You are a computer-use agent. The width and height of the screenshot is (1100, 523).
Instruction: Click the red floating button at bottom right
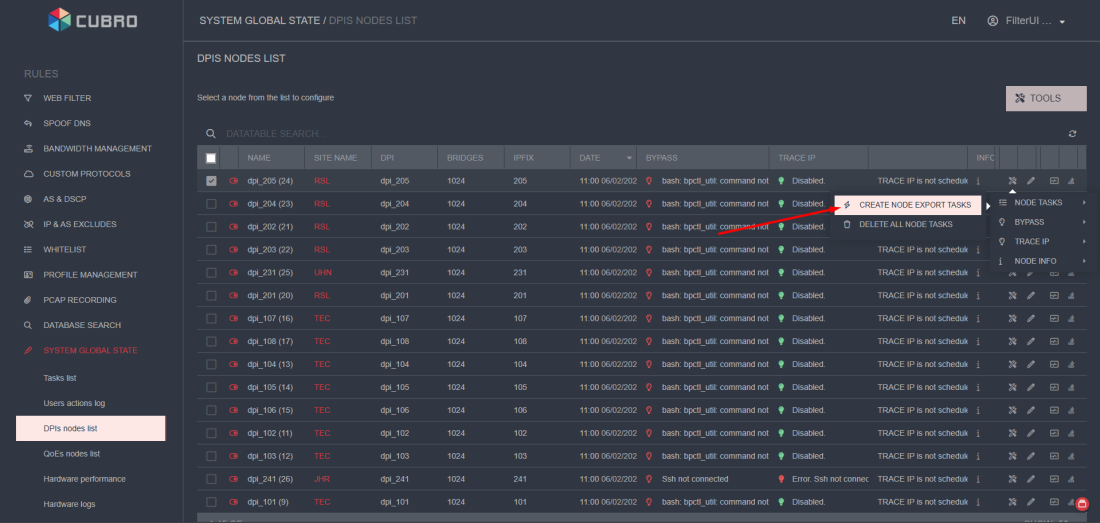(1081, 504)
